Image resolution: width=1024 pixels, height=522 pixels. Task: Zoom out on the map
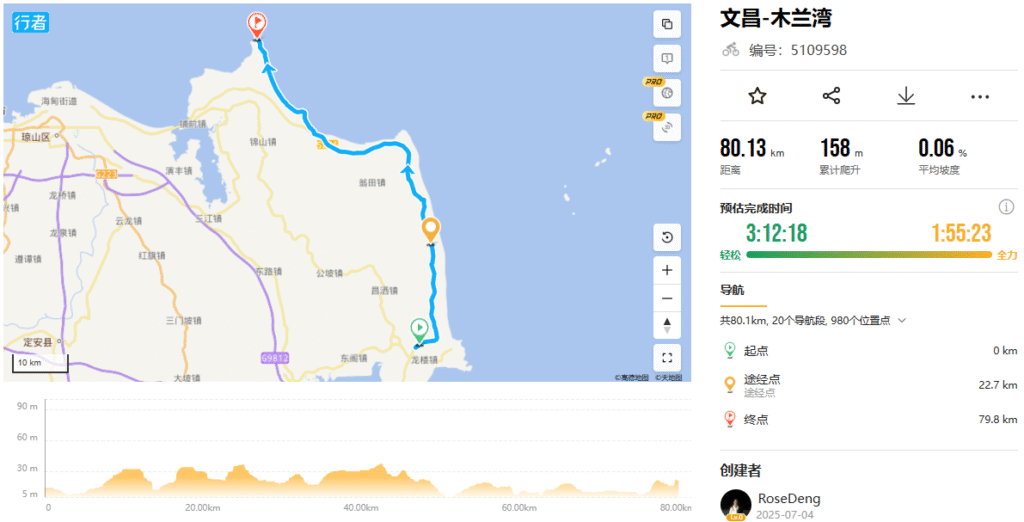[x=667, y=299]
